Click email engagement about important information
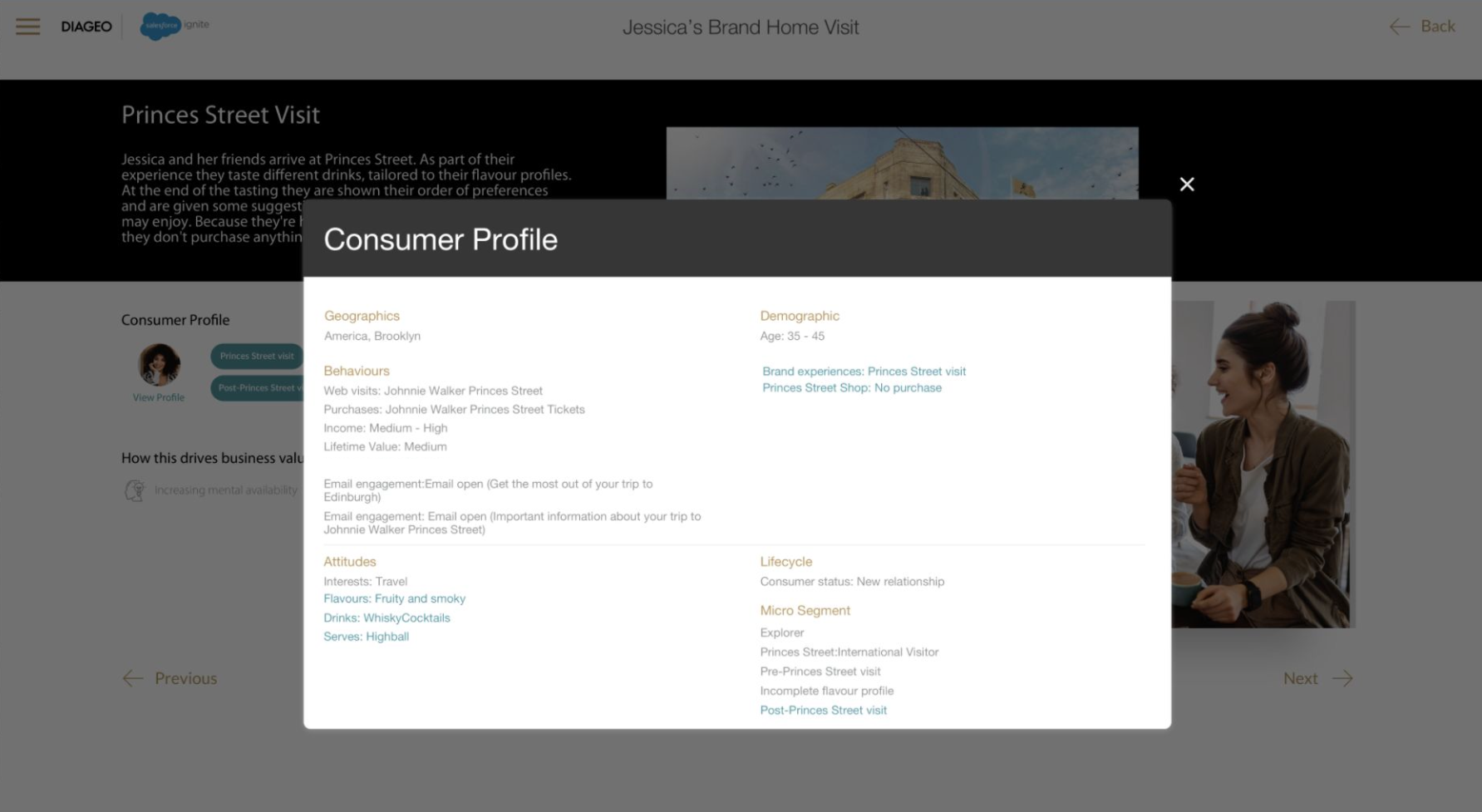Image resolution: width=1482 pixels, height=812 pixels. tap(512, 523)
